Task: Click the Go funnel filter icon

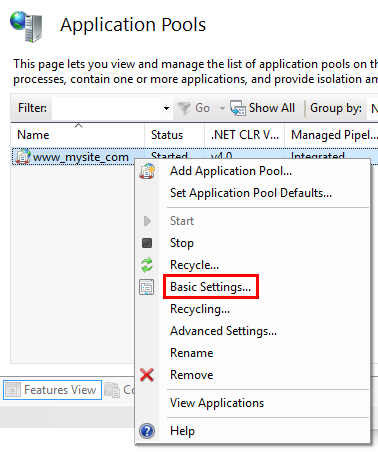Action: (x=184, y=108)
